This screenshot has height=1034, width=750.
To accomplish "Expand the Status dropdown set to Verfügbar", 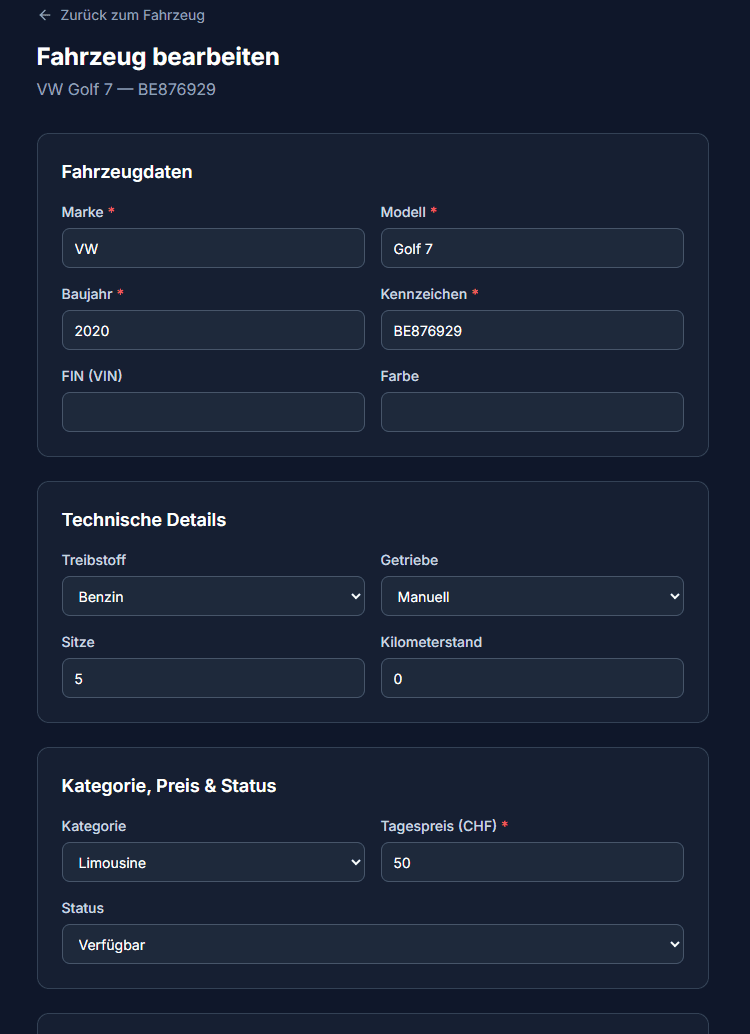I will point(372,944).
